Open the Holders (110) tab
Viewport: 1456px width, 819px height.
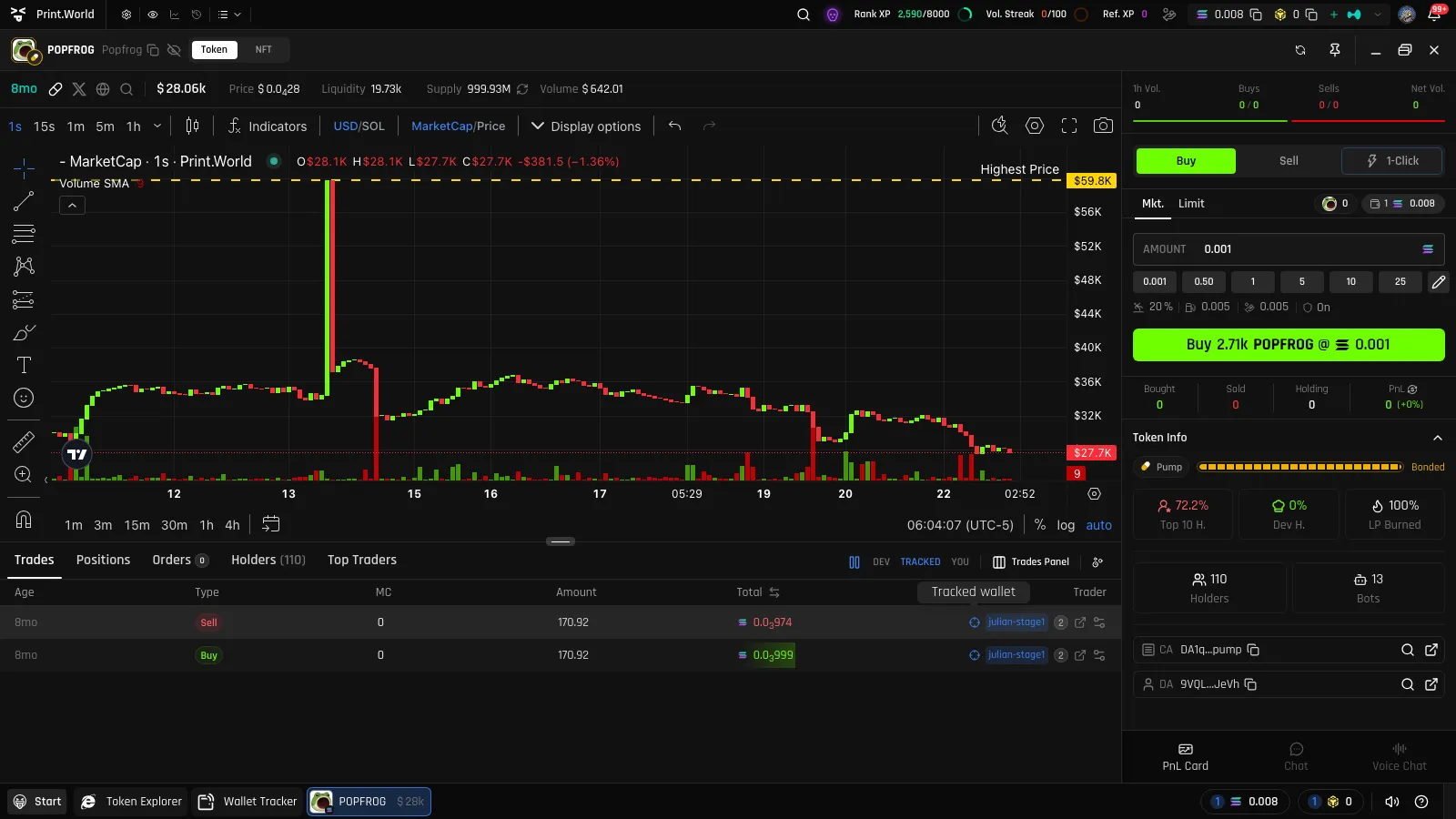coord(268,560)
